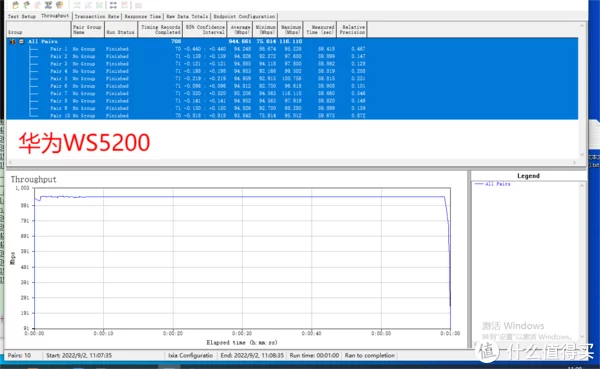Click the Timing Records Completed column header
600x369 pixels.
(x=160, y=29)
